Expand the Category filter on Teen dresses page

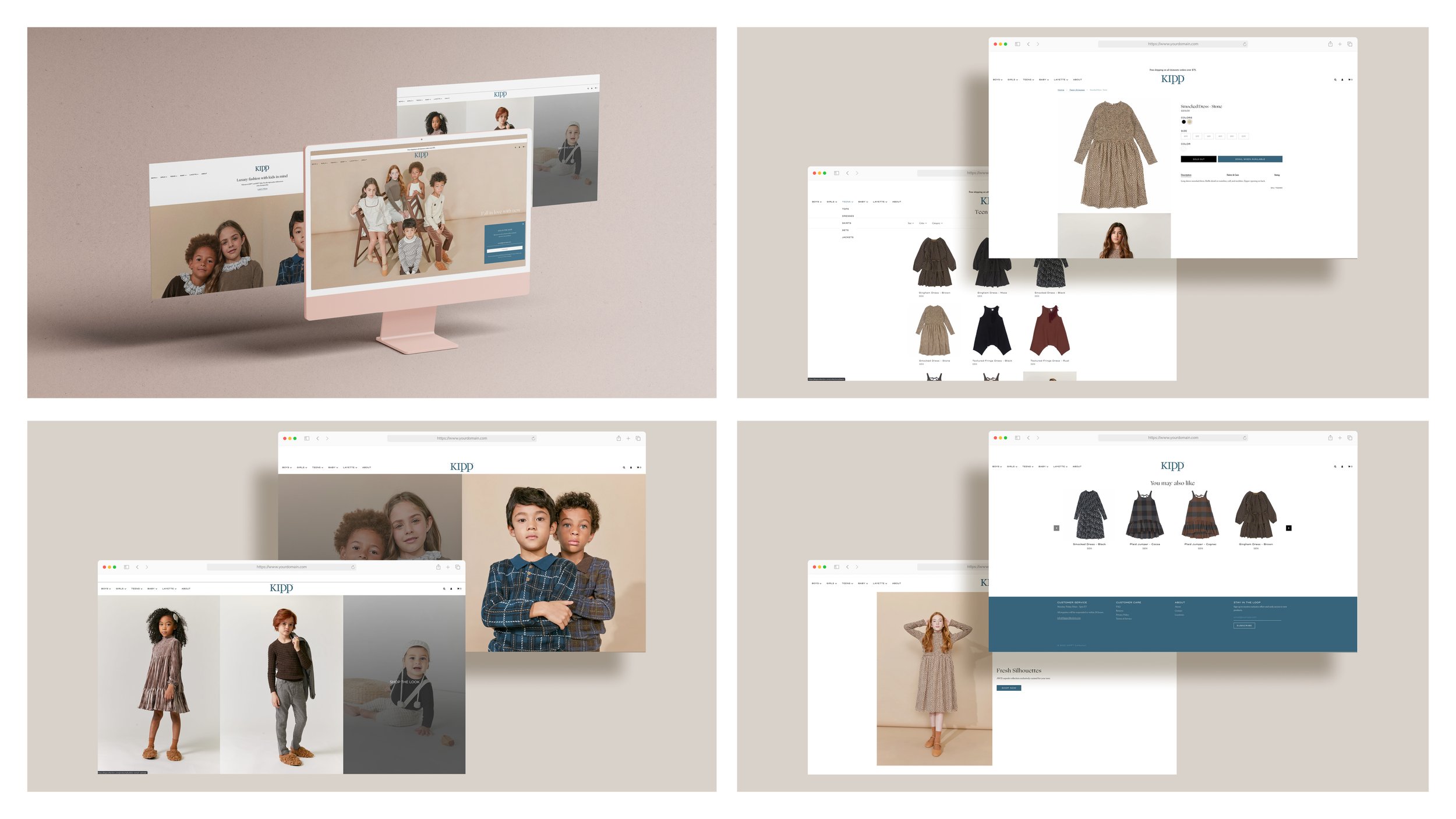pyautogui.click(x=937, y=223)
